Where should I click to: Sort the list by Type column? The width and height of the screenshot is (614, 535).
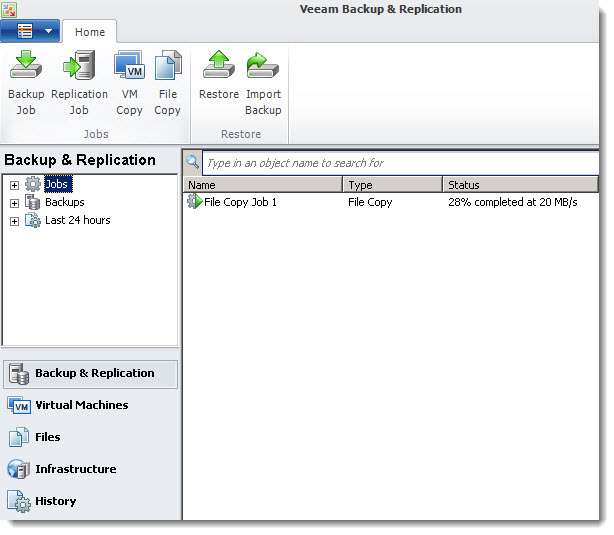pos(393,184)
